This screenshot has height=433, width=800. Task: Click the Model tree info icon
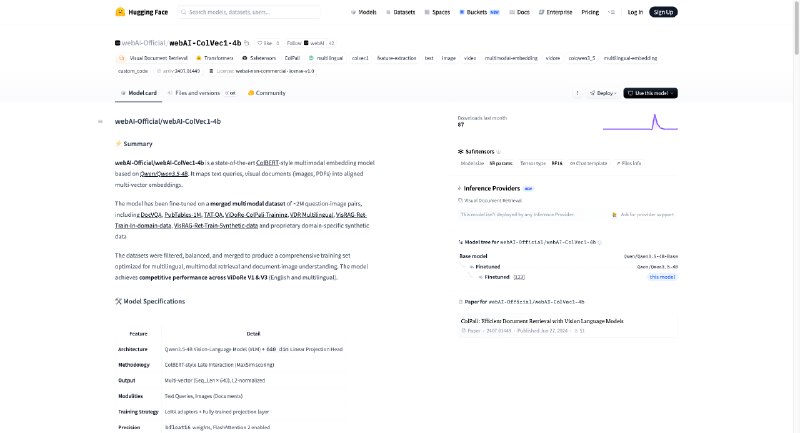pos(599,242)
